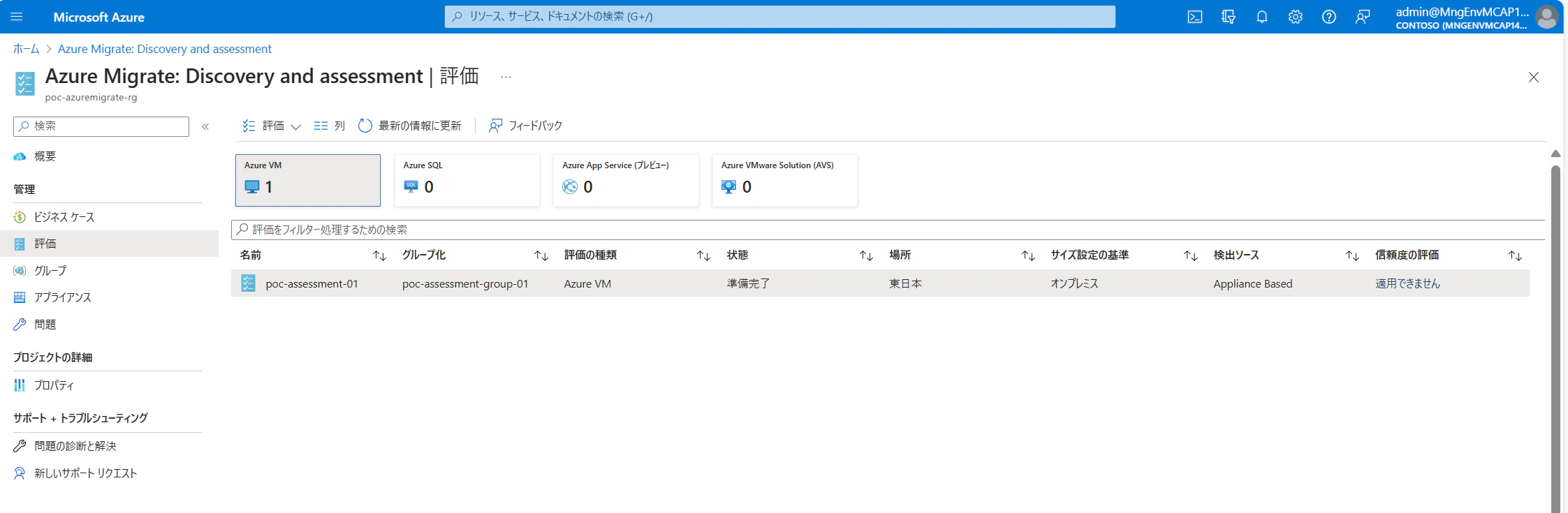Open portal settings gear
Screen dimensions: 1568x513
[1296, 17]
